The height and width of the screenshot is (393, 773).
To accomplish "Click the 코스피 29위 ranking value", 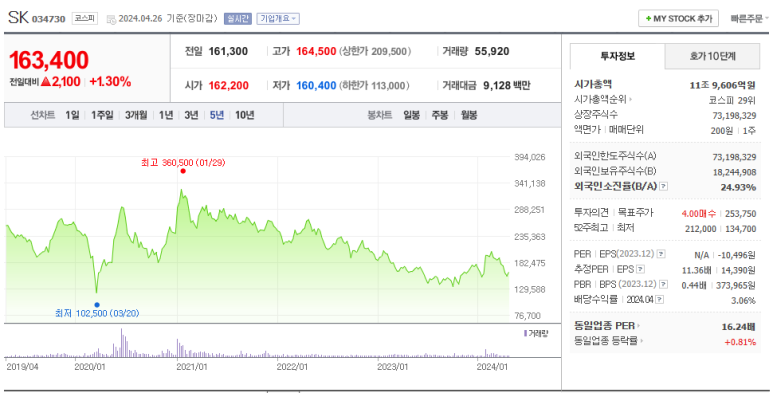I will point(732,100).
